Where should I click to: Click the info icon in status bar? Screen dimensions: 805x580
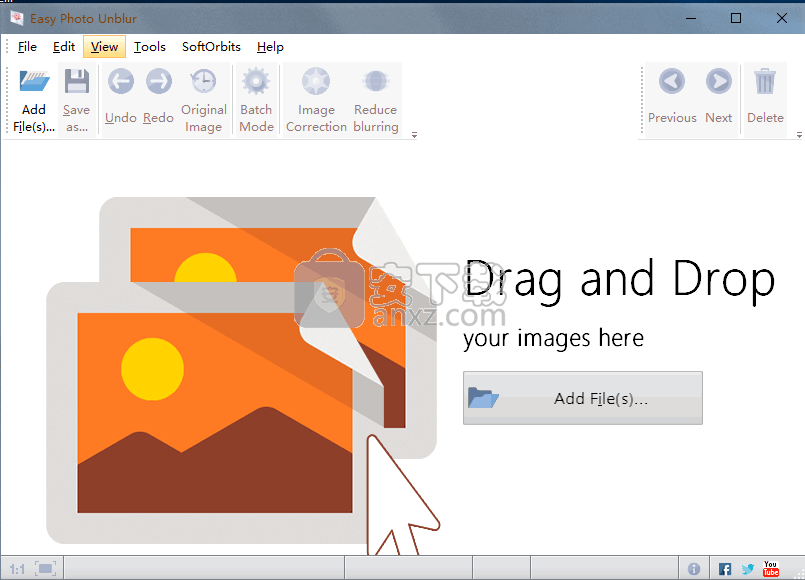[x=694, y=569]
